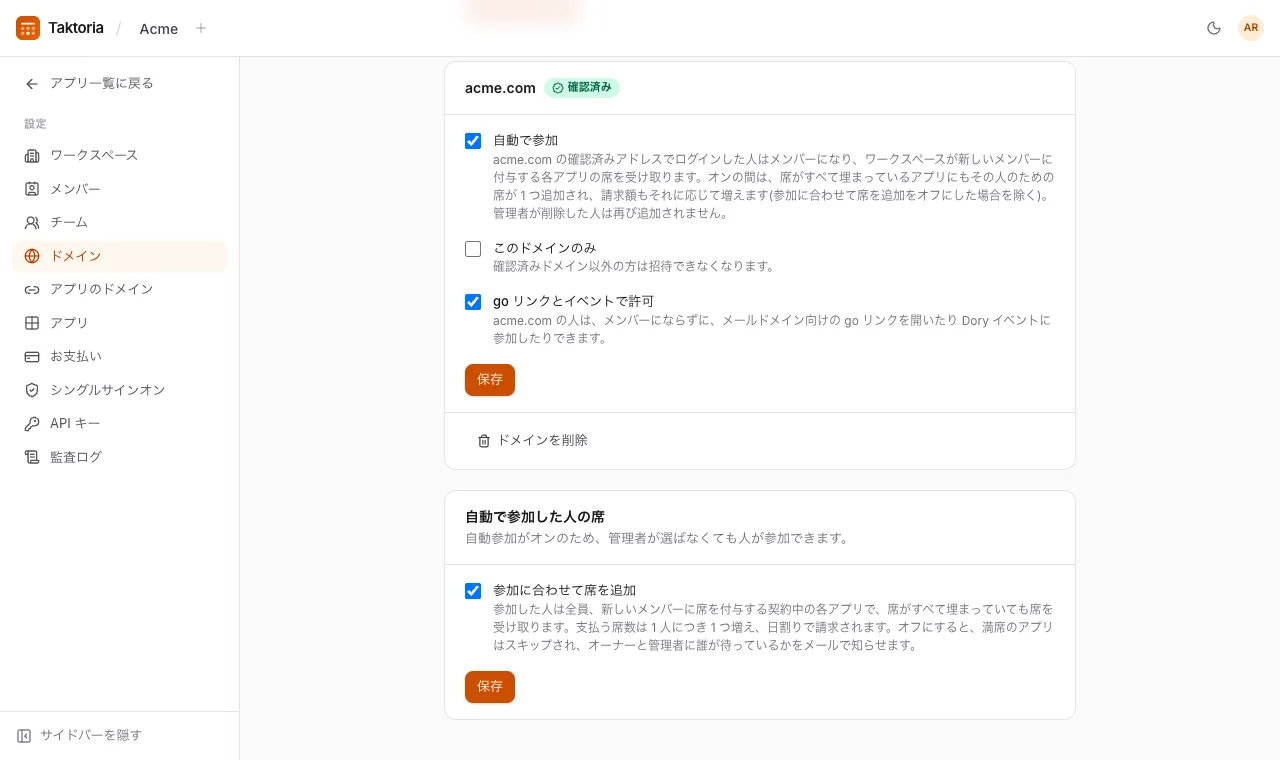
Task: Save the 自動で参加した人の席 settings
Action: (490, 687)
